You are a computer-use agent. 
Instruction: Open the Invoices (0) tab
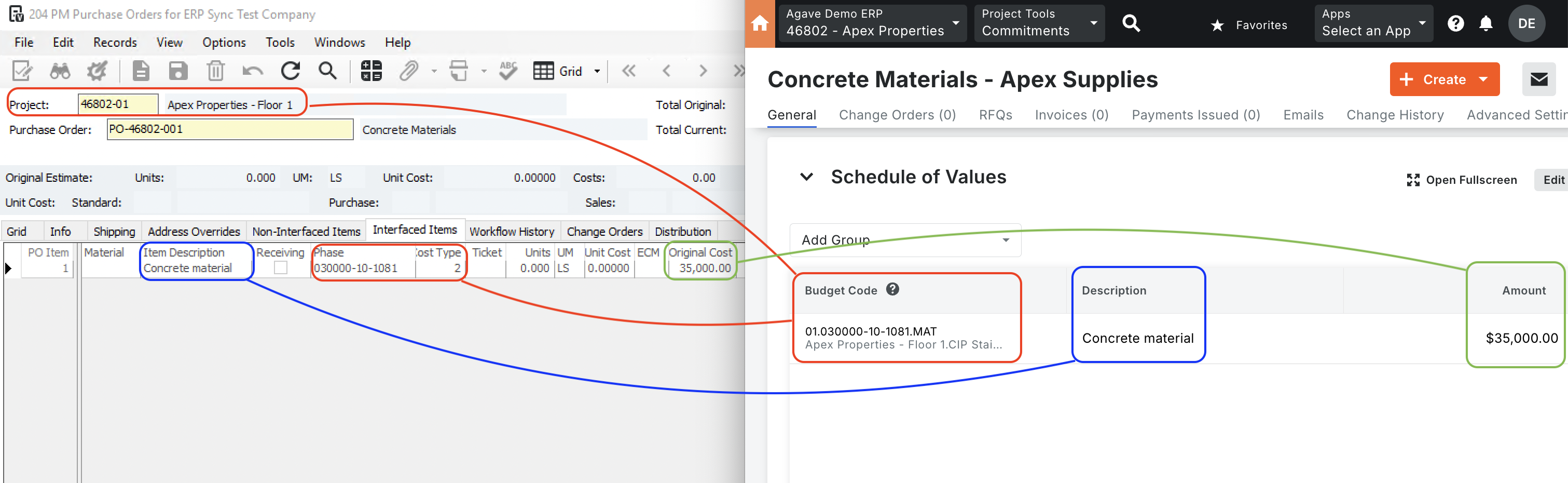1072,115
